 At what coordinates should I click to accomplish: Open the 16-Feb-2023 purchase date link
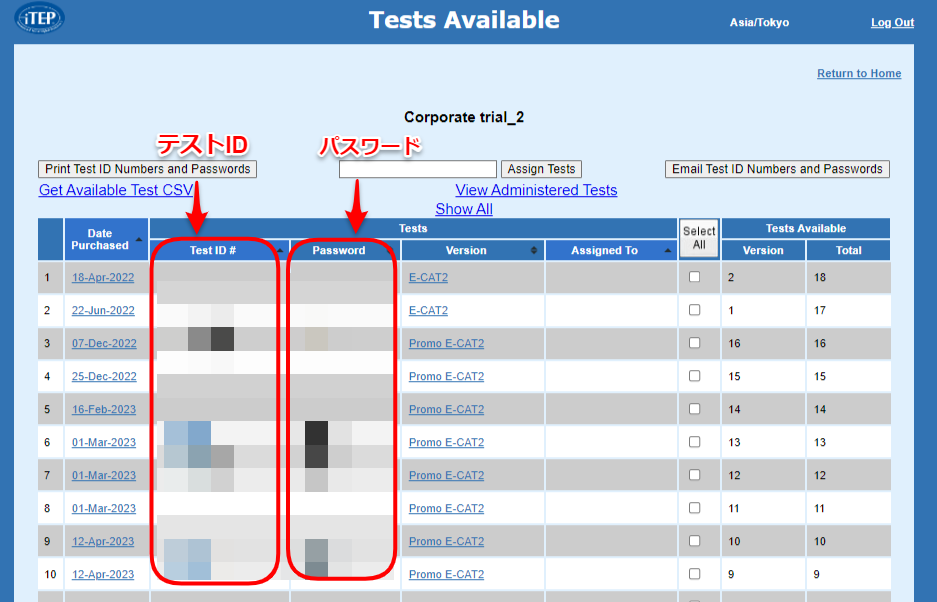pos(104,410)
